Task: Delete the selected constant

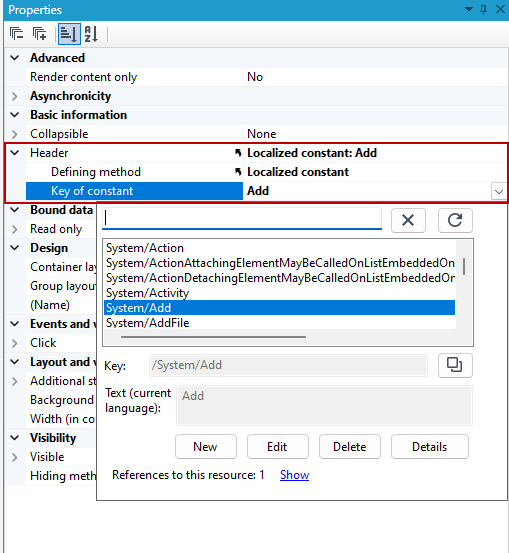Action: pos(350,447)
